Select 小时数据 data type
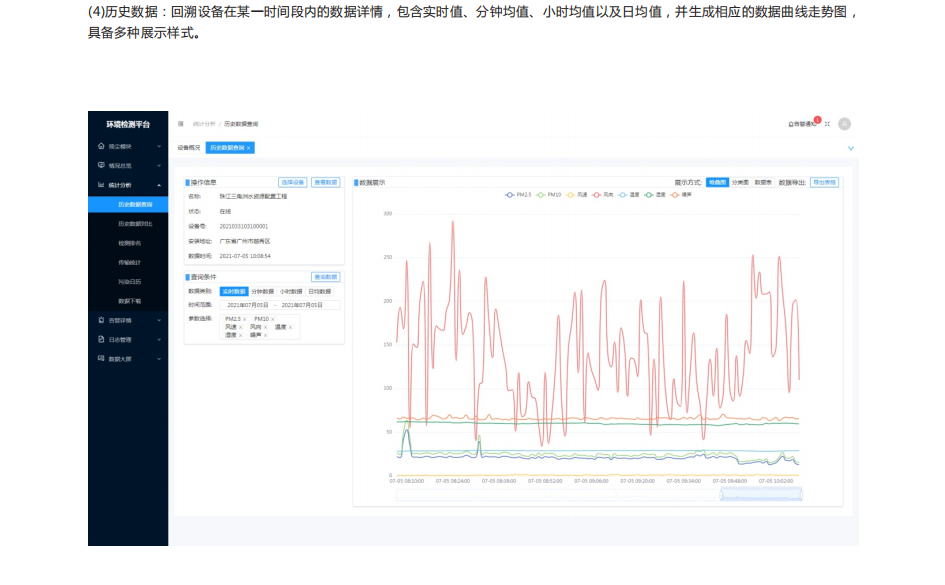 click(291, 291)
